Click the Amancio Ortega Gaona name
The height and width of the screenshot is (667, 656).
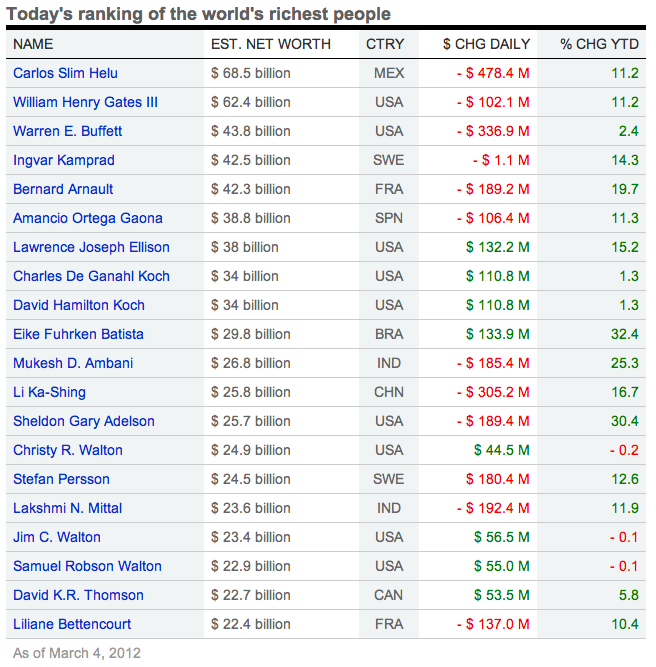[x=87, y=218]
